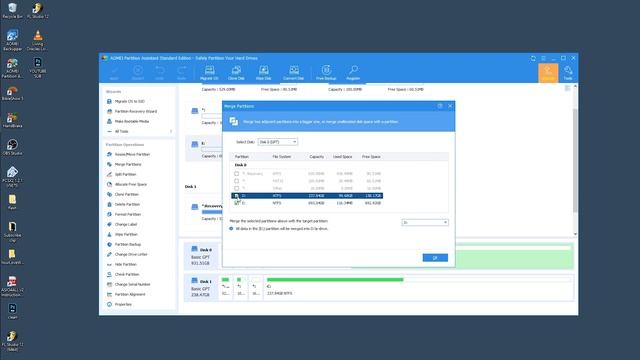Screen dimensions: 640x360
Task: Click OK in Merge Partitions dialog
Action: (x=435, y=258)
